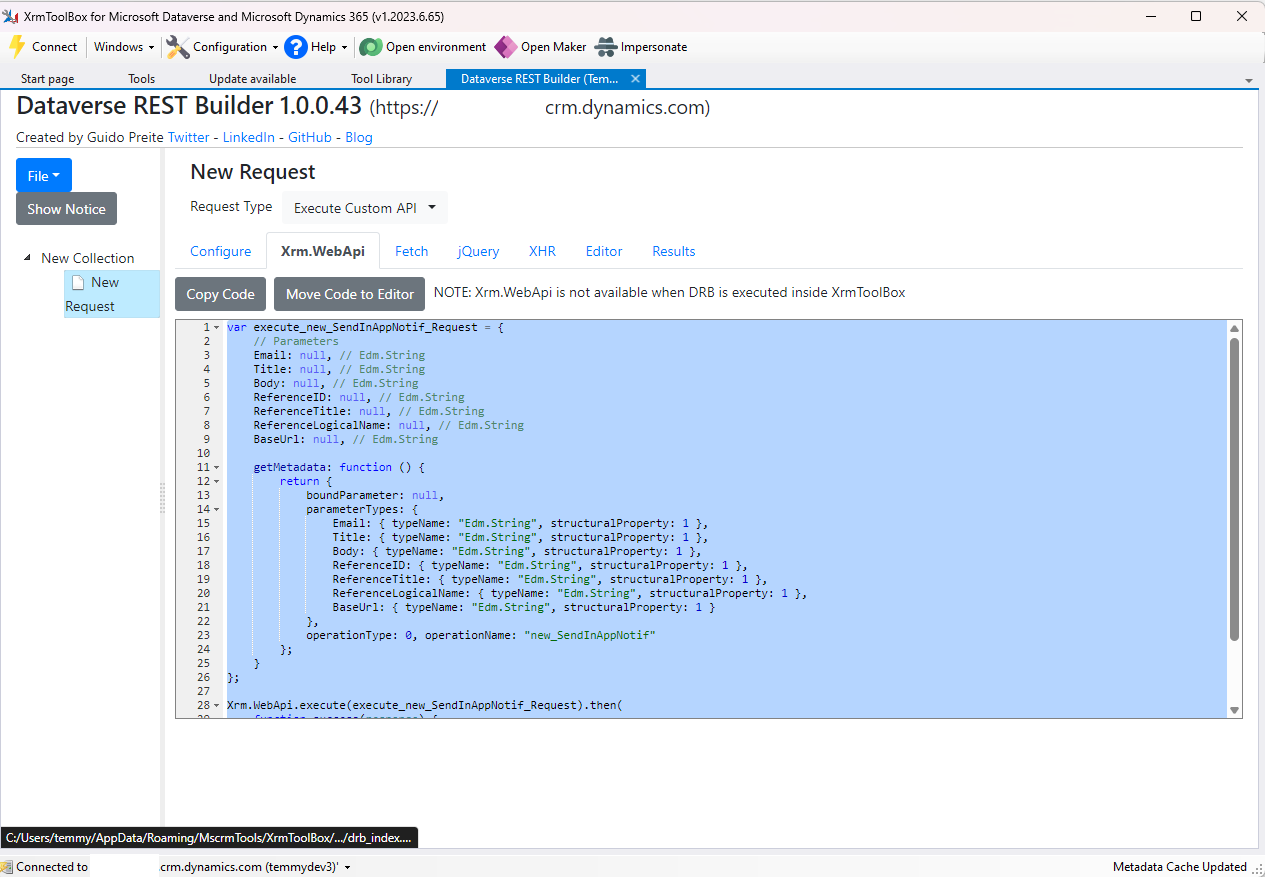Open the File dropdown button
1265x877 pixels.
pos(44,175)
